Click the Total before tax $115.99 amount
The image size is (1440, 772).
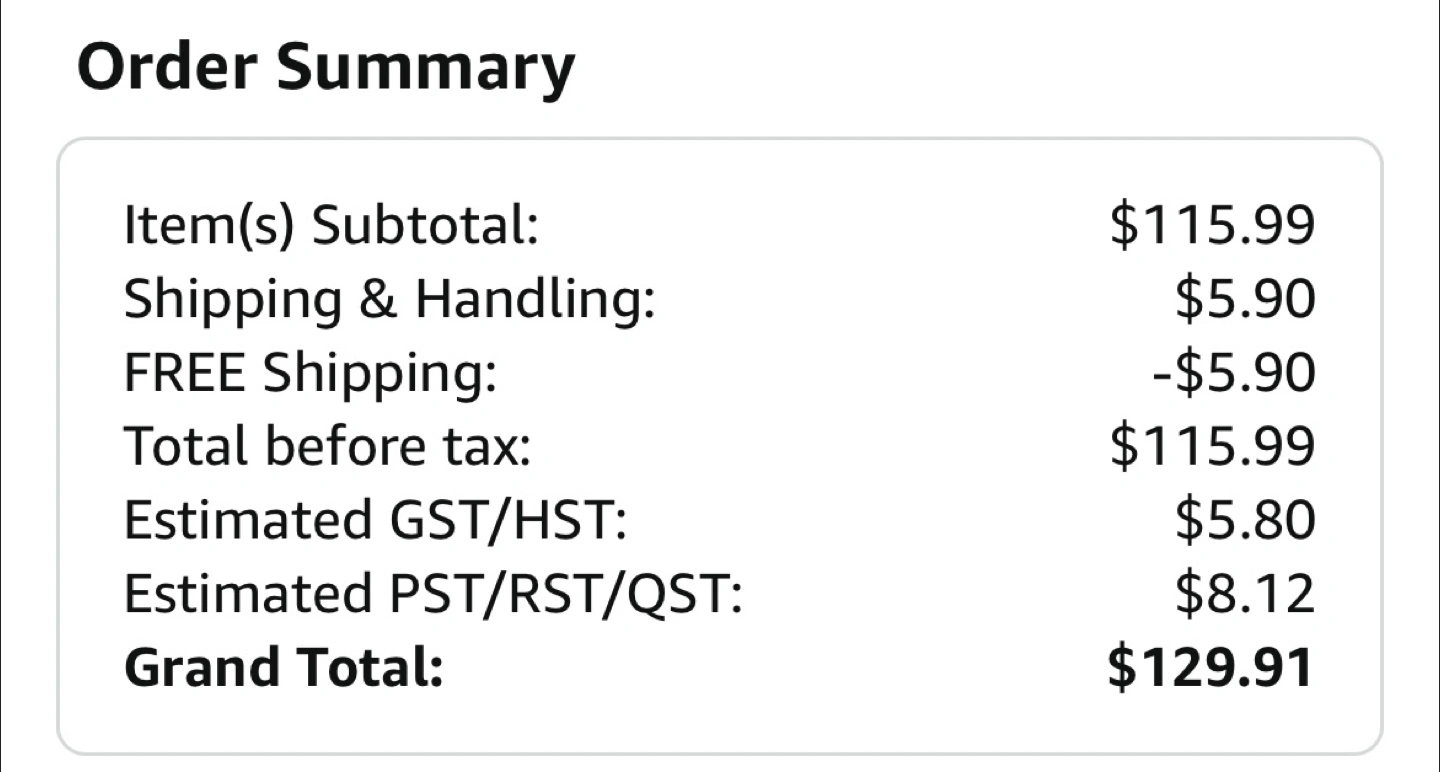point(1212,447)
